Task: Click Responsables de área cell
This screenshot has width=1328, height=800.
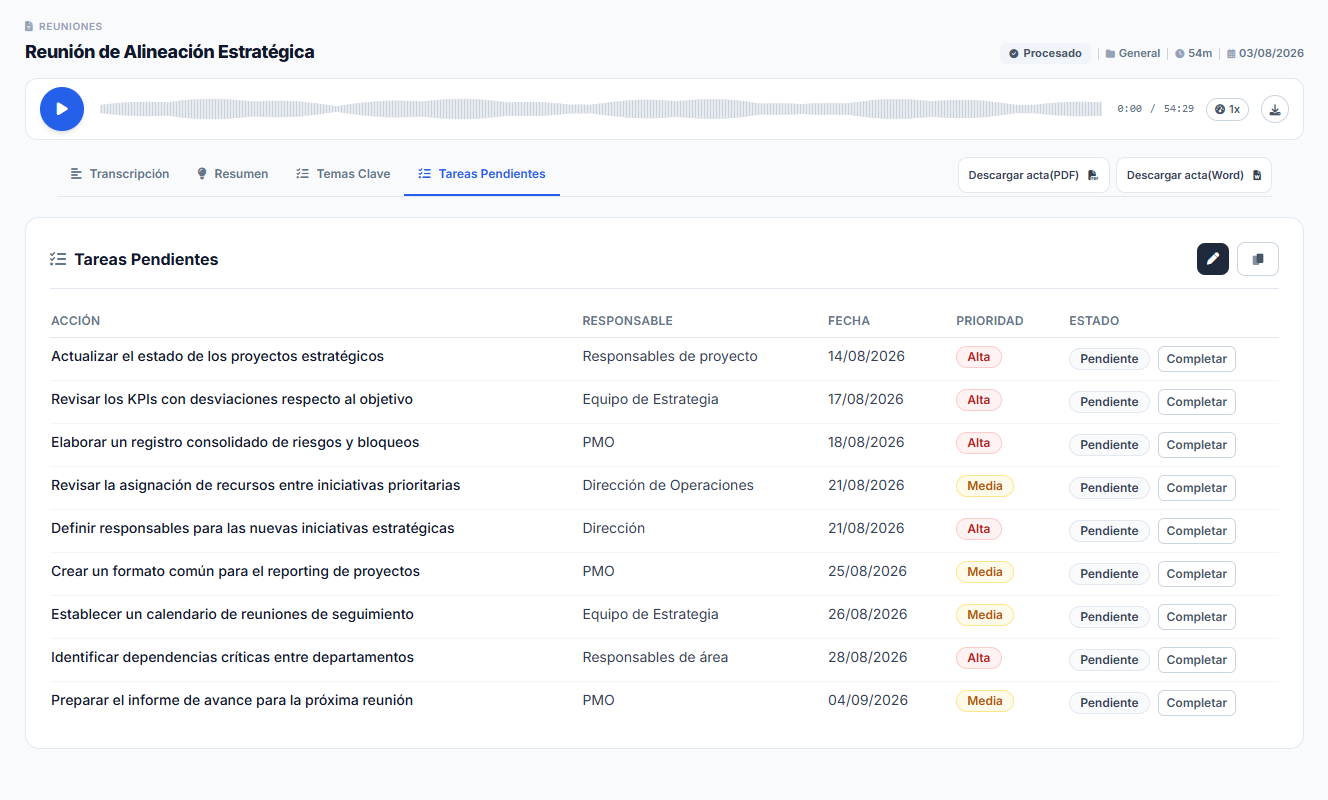Action: (x=655, y=657)
